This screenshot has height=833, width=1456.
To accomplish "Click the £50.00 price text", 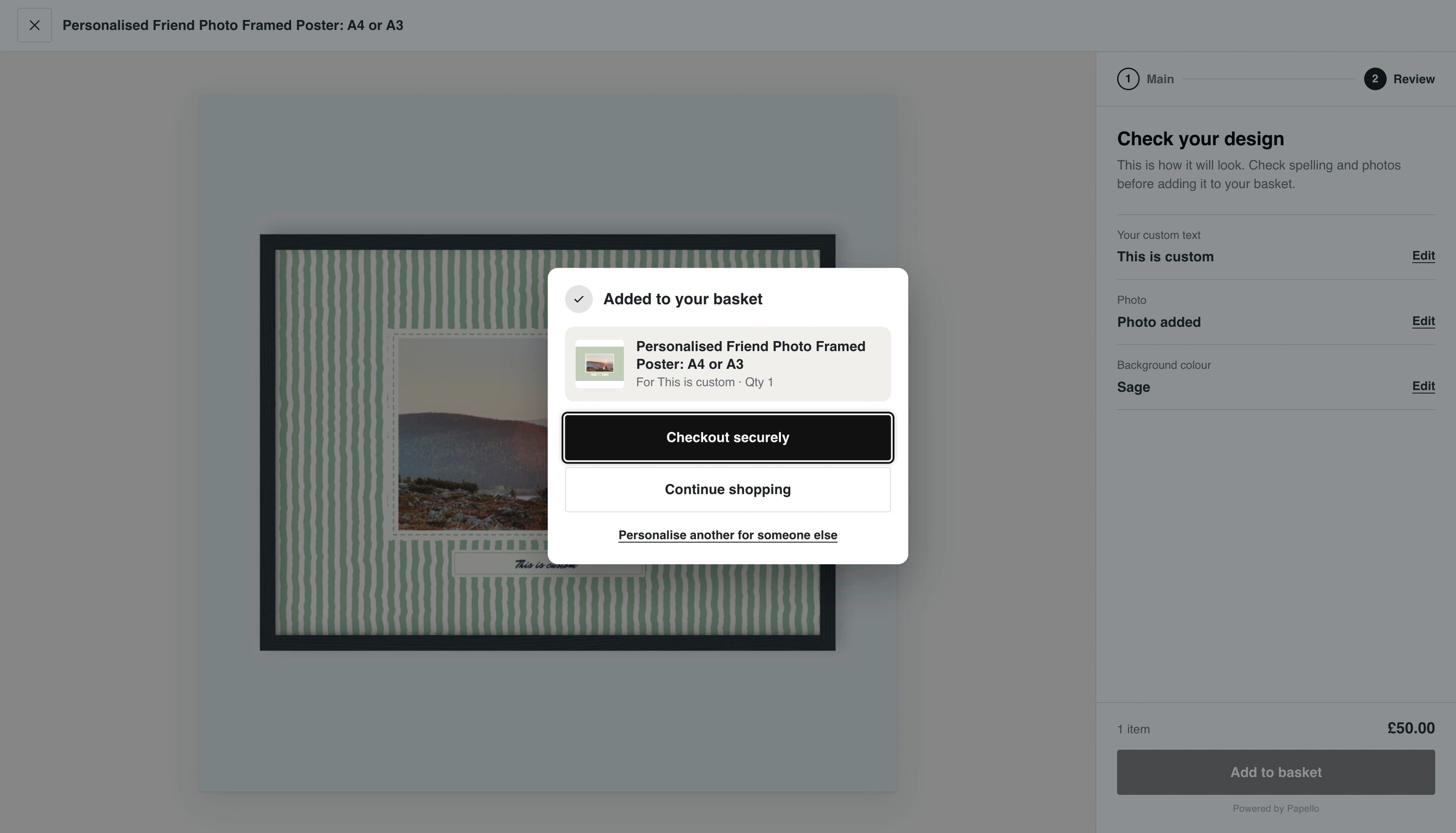I will [x=1411, y=728].
